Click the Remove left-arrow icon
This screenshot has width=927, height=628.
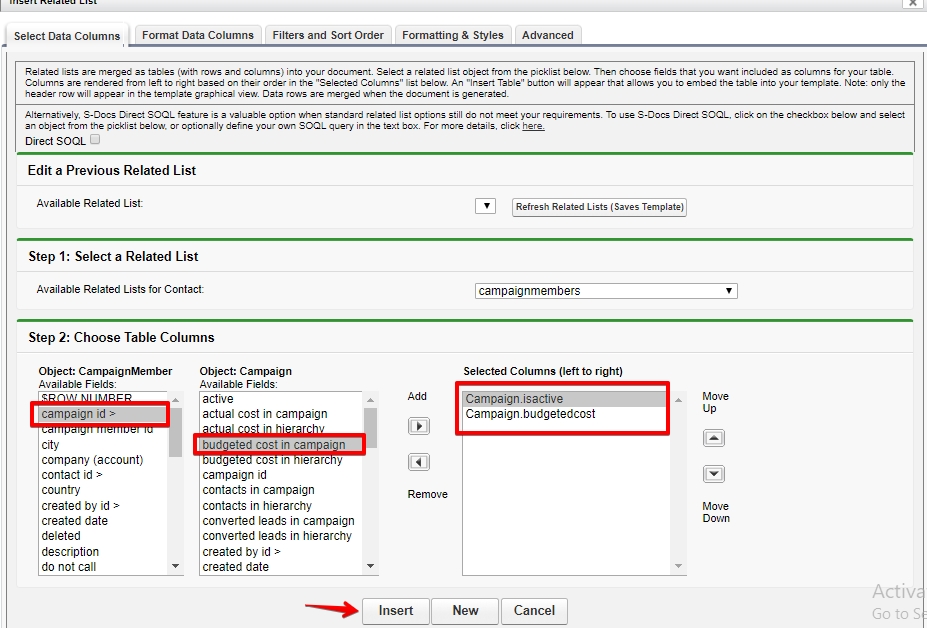[x=419, y=460]
